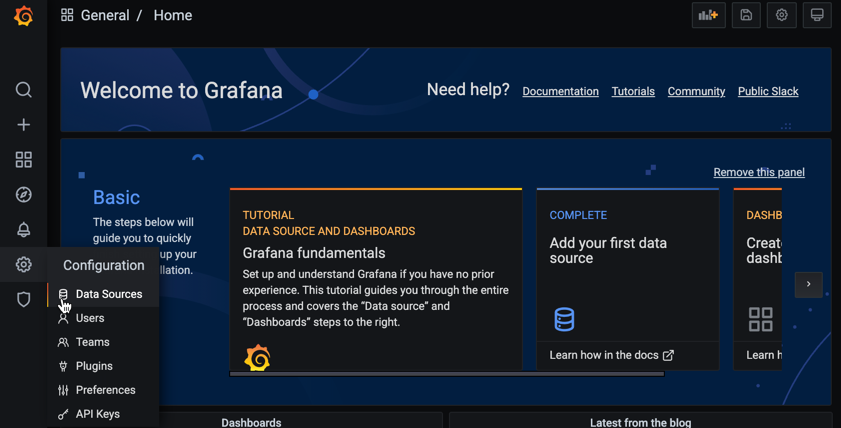Click the Basic heading text
The height and width of the screenshot is (428, 841).
(116, 197)
